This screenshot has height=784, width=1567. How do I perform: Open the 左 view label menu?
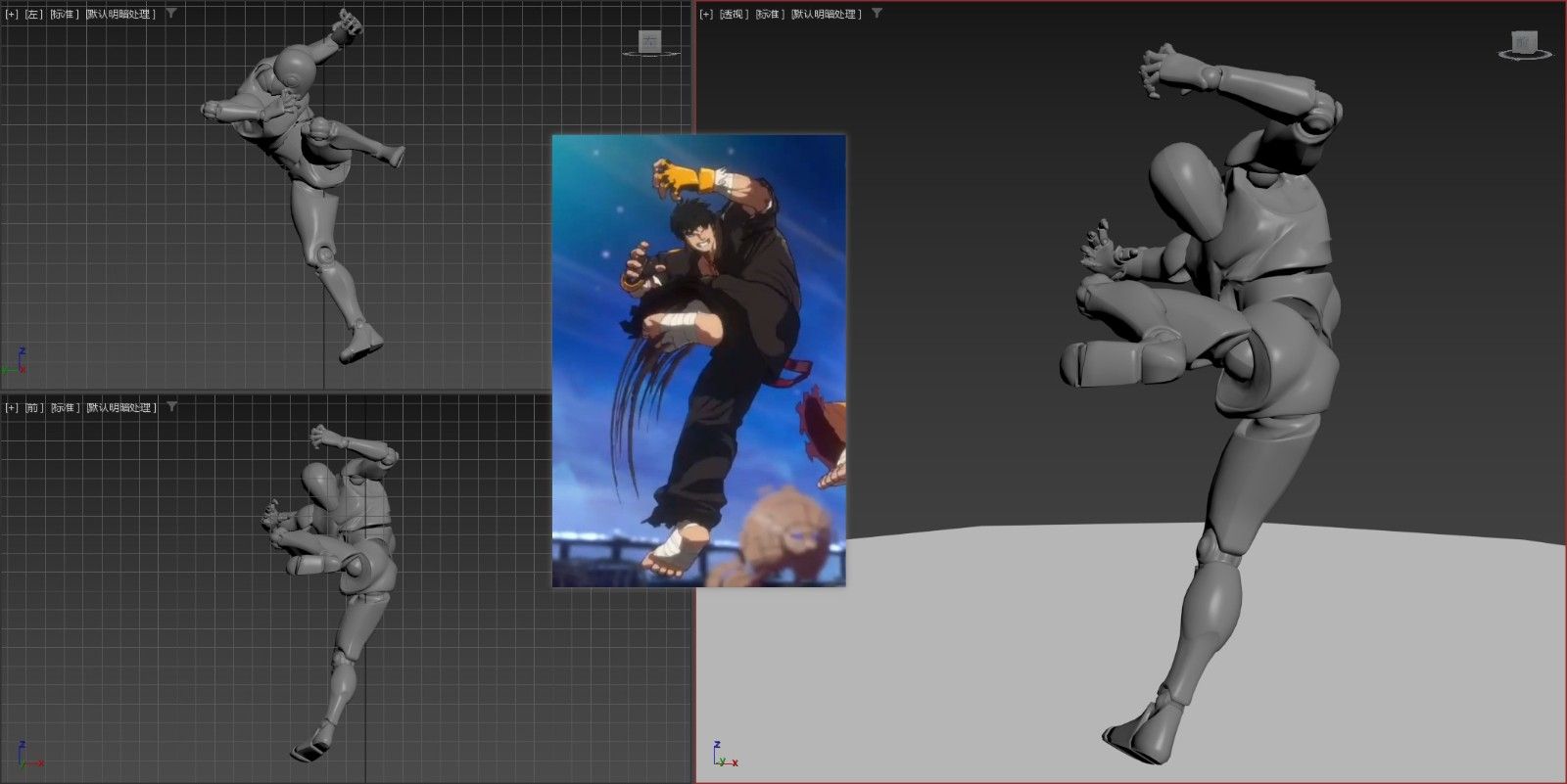click(x=34, y=14)
